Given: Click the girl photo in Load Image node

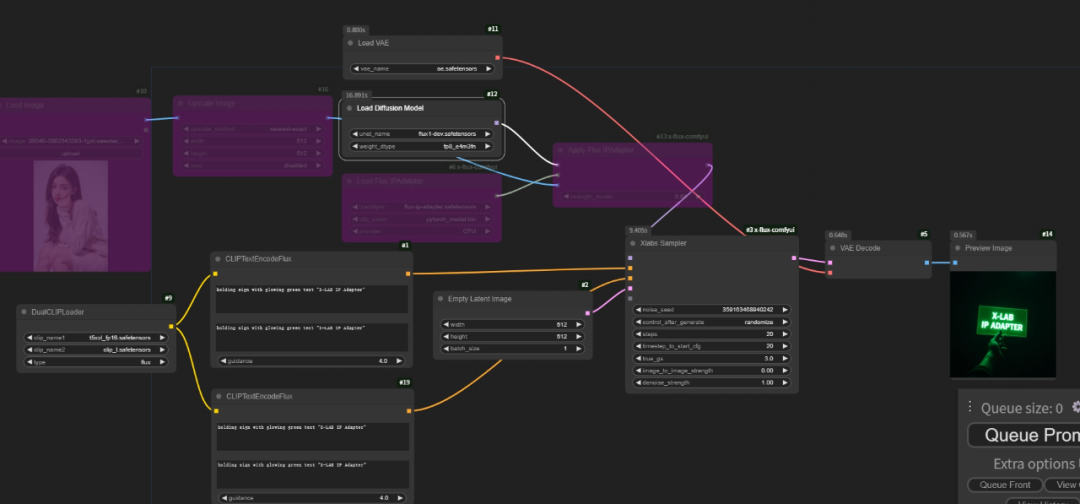Looking at the screenshot, I should click(x=71, y=216).
